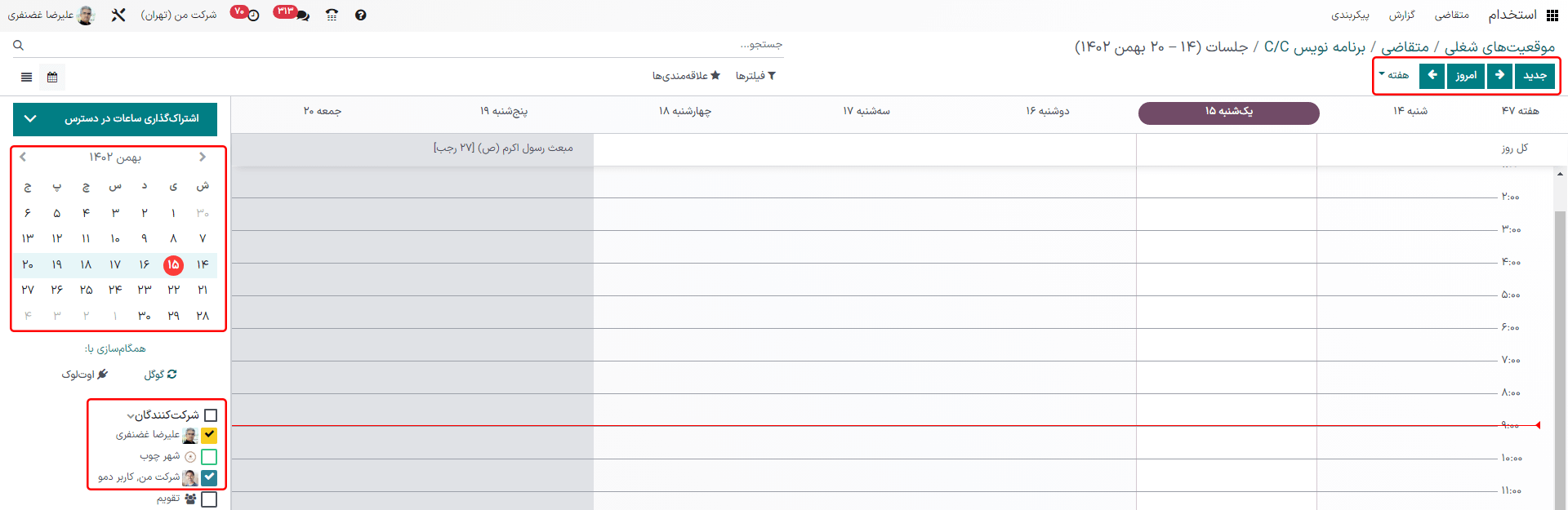Switch to calendar view icon

click(x=52, y=77)
